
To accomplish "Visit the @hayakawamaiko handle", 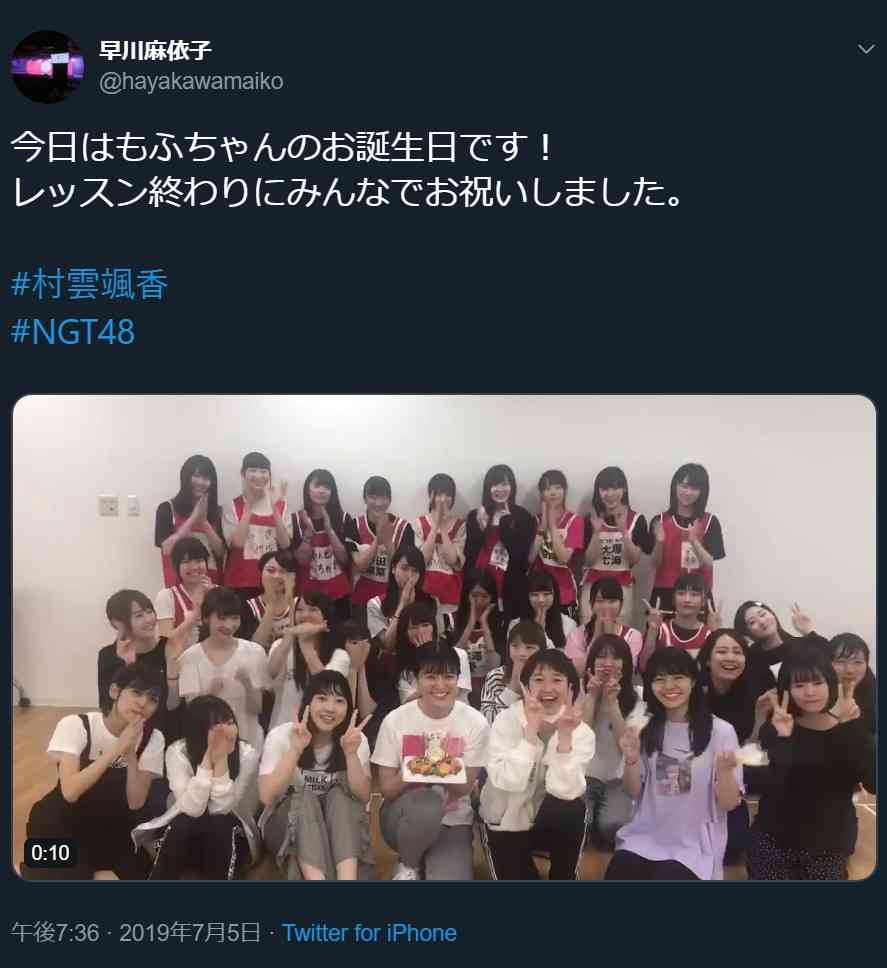I will pyautogui.click(x=191, y=81).
